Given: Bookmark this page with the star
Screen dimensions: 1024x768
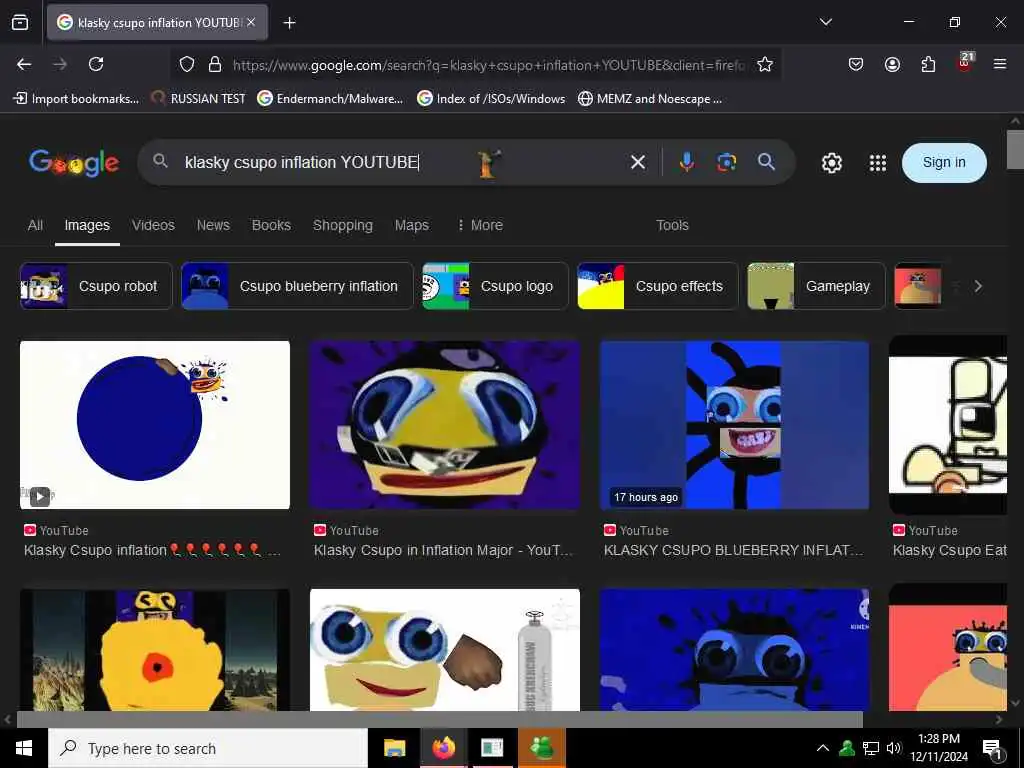Looking at the screenshot, I should (765, 64).
